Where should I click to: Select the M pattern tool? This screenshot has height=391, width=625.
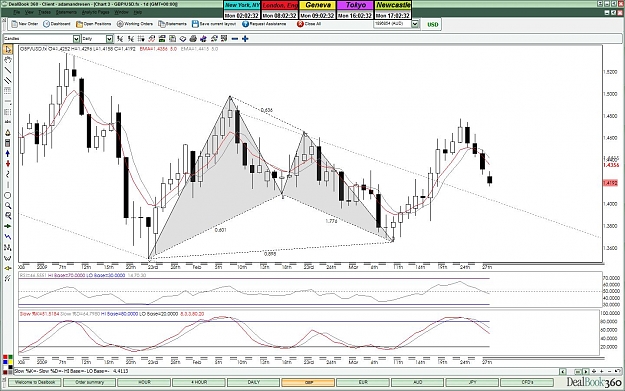(8, 248)
